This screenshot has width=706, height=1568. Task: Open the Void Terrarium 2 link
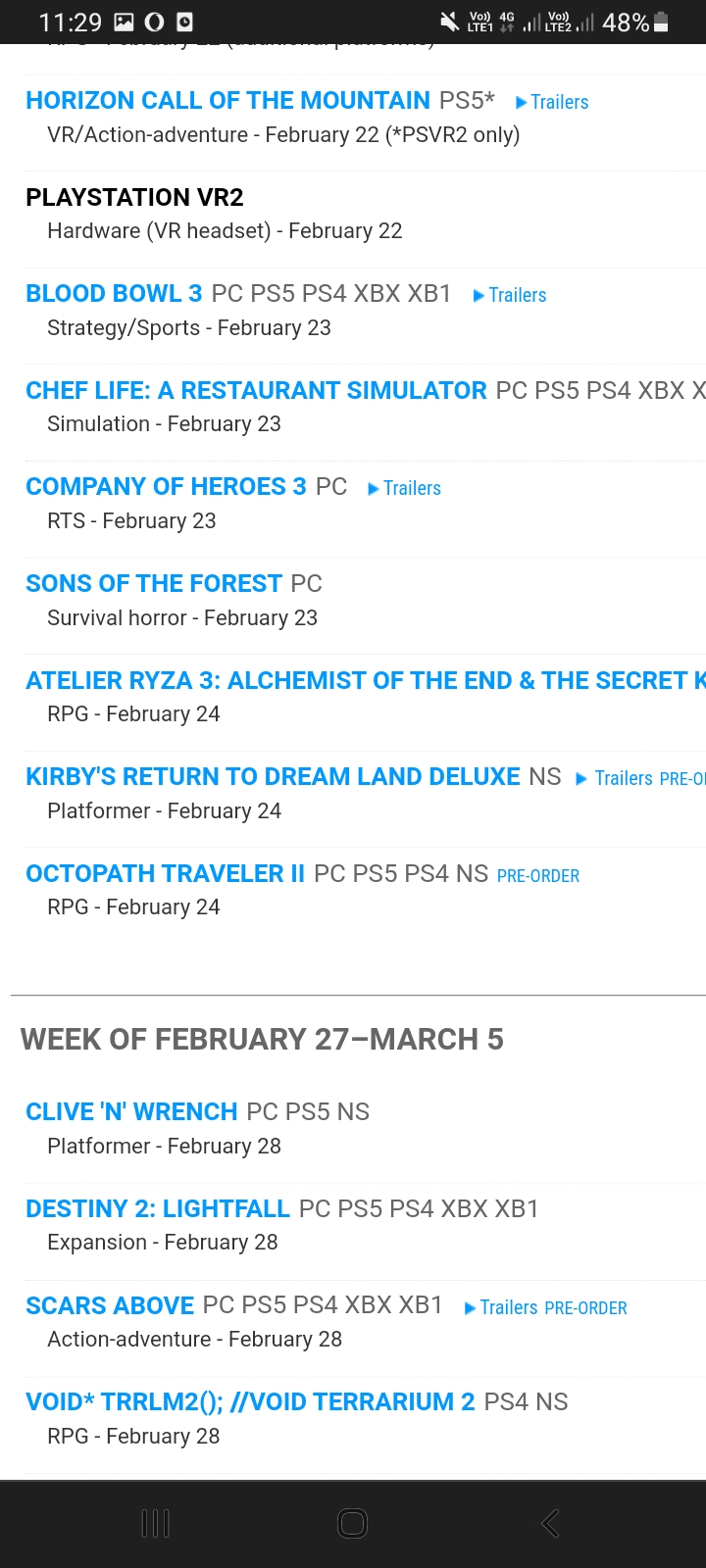point(250,1401)
